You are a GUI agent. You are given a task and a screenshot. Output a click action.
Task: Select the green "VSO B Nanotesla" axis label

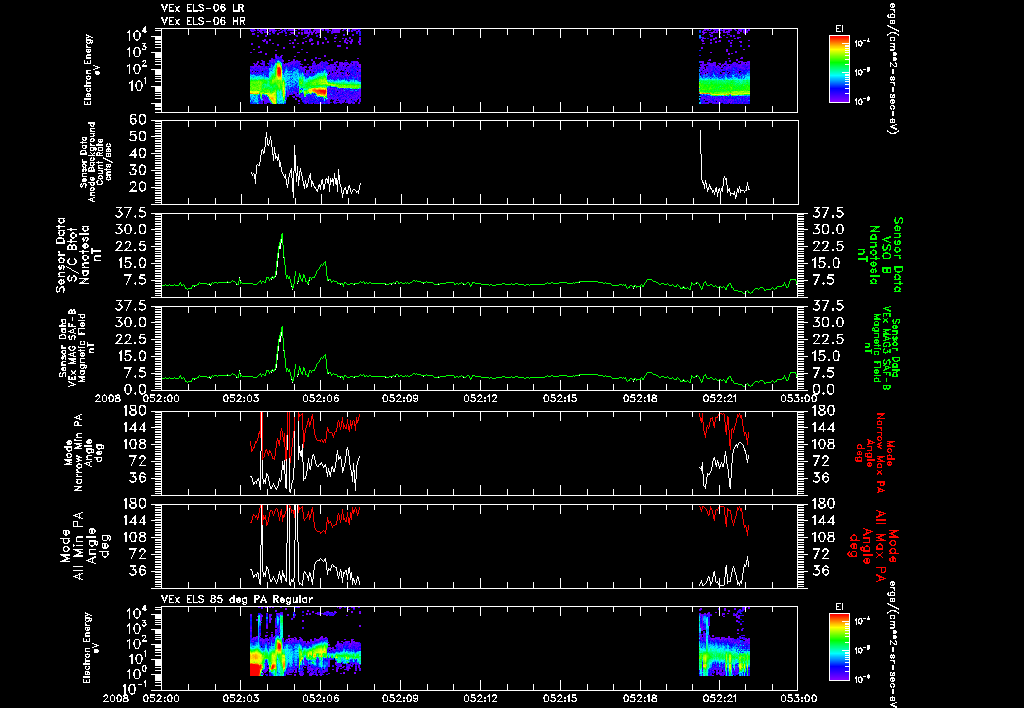click(x=881, y=255)
